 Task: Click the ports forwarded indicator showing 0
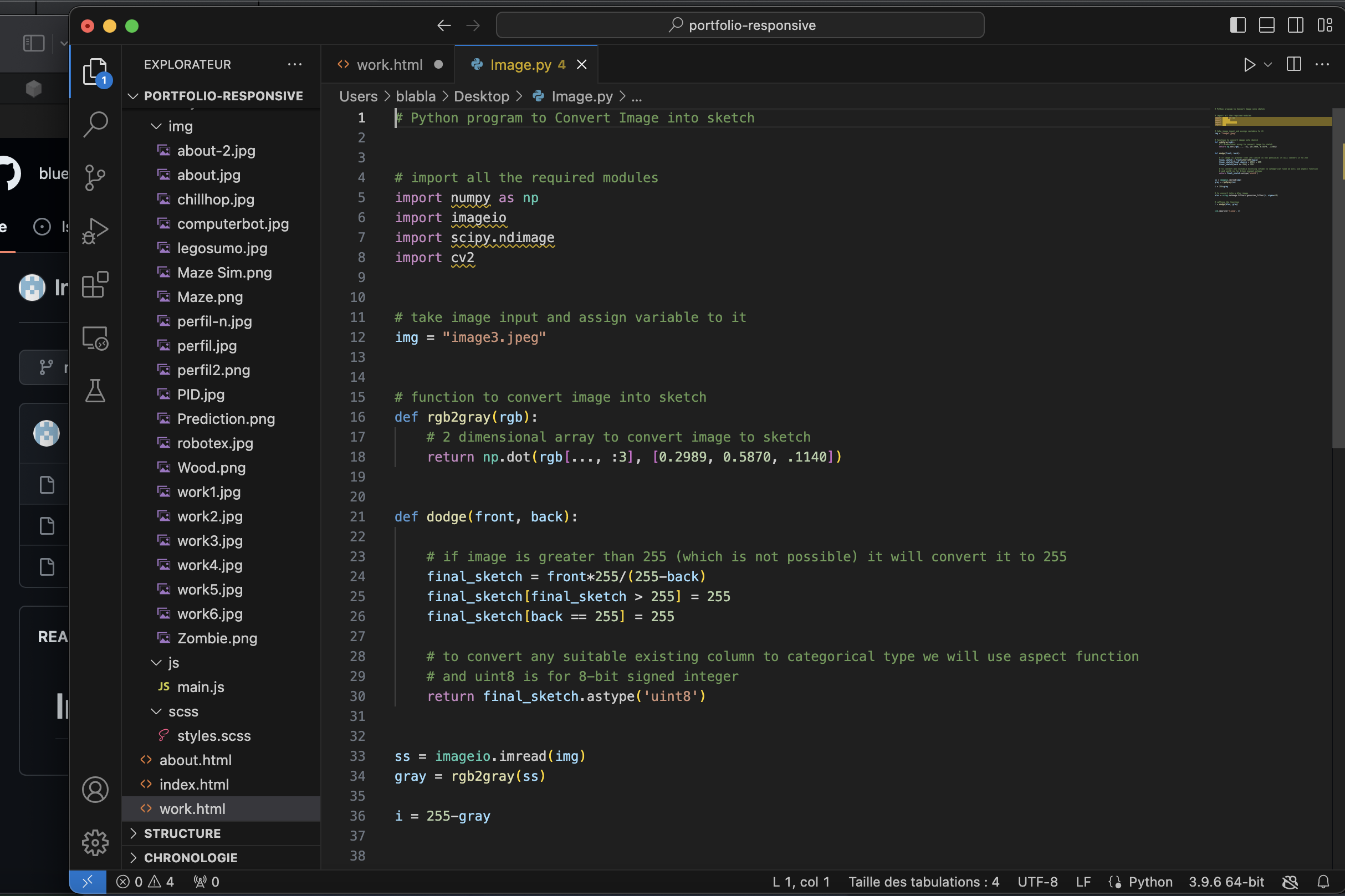[206, 882]
